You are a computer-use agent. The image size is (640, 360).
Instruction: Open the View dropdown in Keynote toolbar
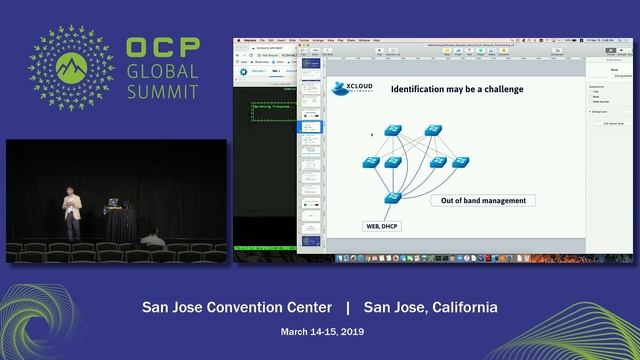304,51
